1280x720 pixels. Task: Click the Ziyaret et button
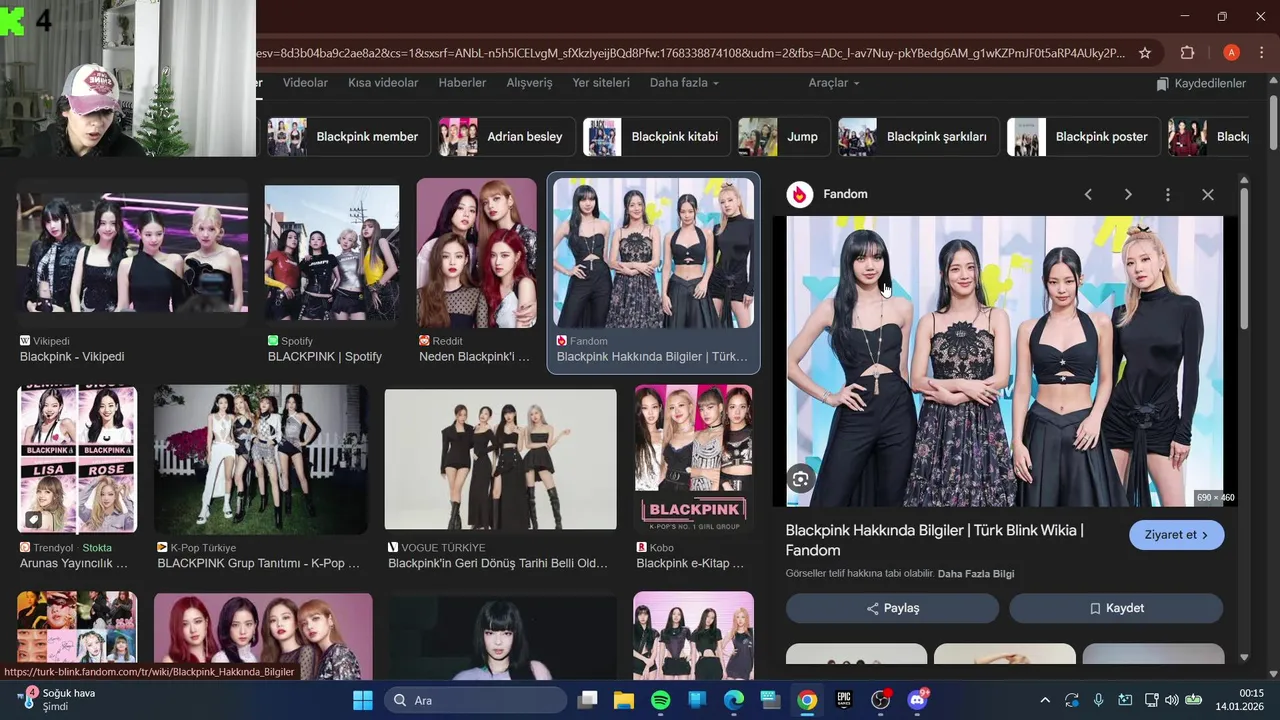(1176, 535)
